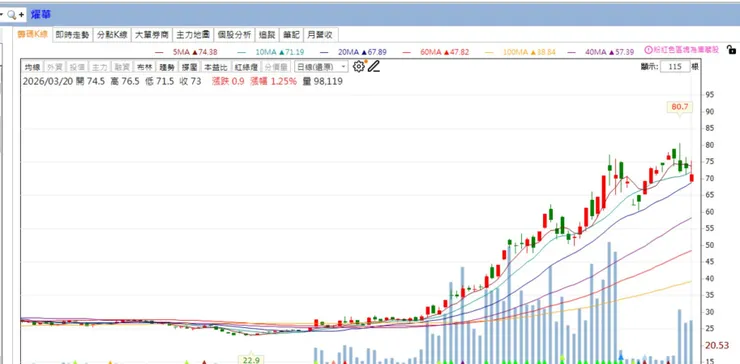Toggle the 投信 overlay button
Viewport: 740px width, 364px height.
(x=77, y=67)
